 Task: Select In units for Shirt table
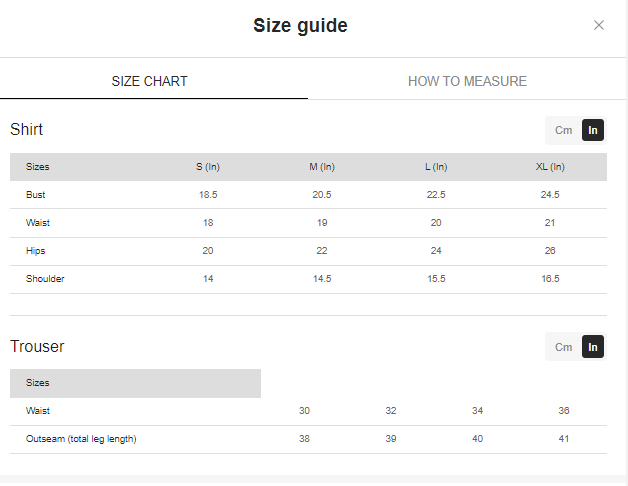(x=593, y=130)
